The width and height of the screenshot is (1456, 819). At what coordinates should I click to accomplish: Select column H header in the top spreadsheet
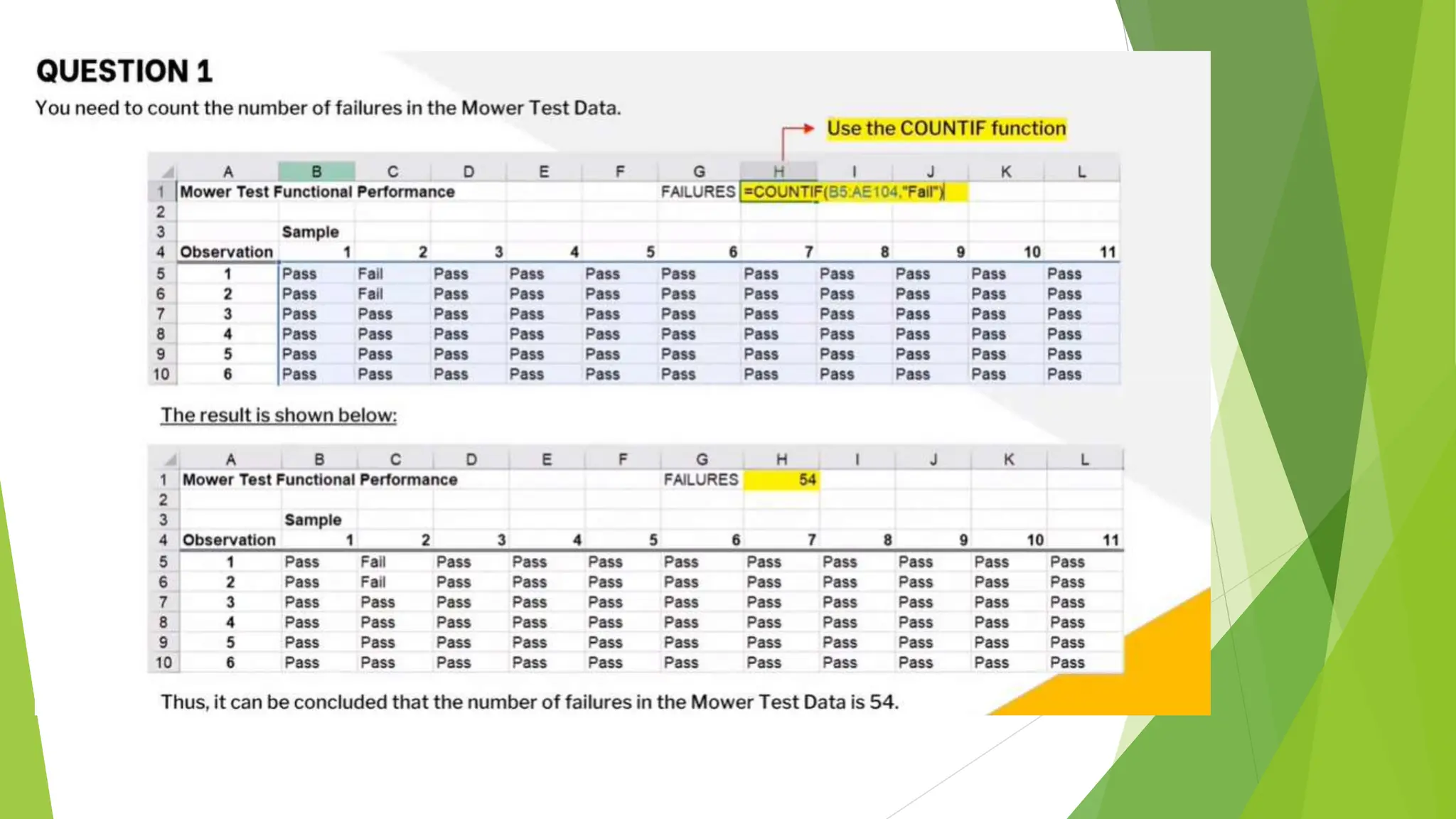778,171
